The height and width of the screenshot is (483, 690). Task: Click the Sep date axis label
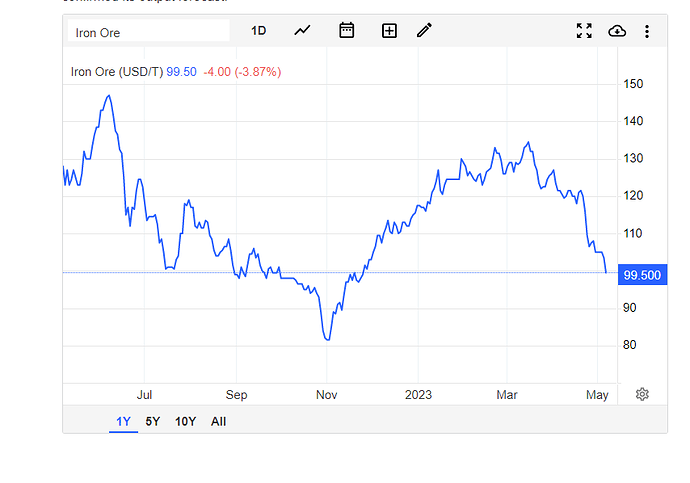[236, 395]
